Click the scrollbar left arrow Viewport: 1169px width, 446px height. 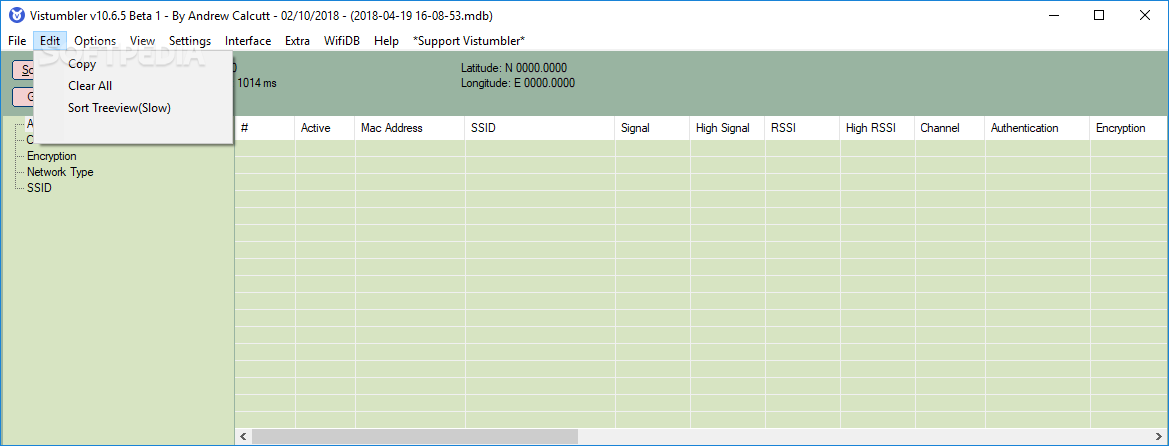pos(242,436)
